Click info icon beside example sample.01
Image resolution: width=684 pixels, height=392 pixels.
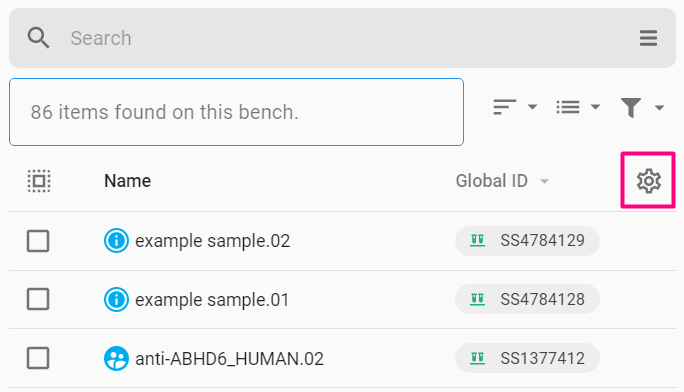(x=116, y=300)
